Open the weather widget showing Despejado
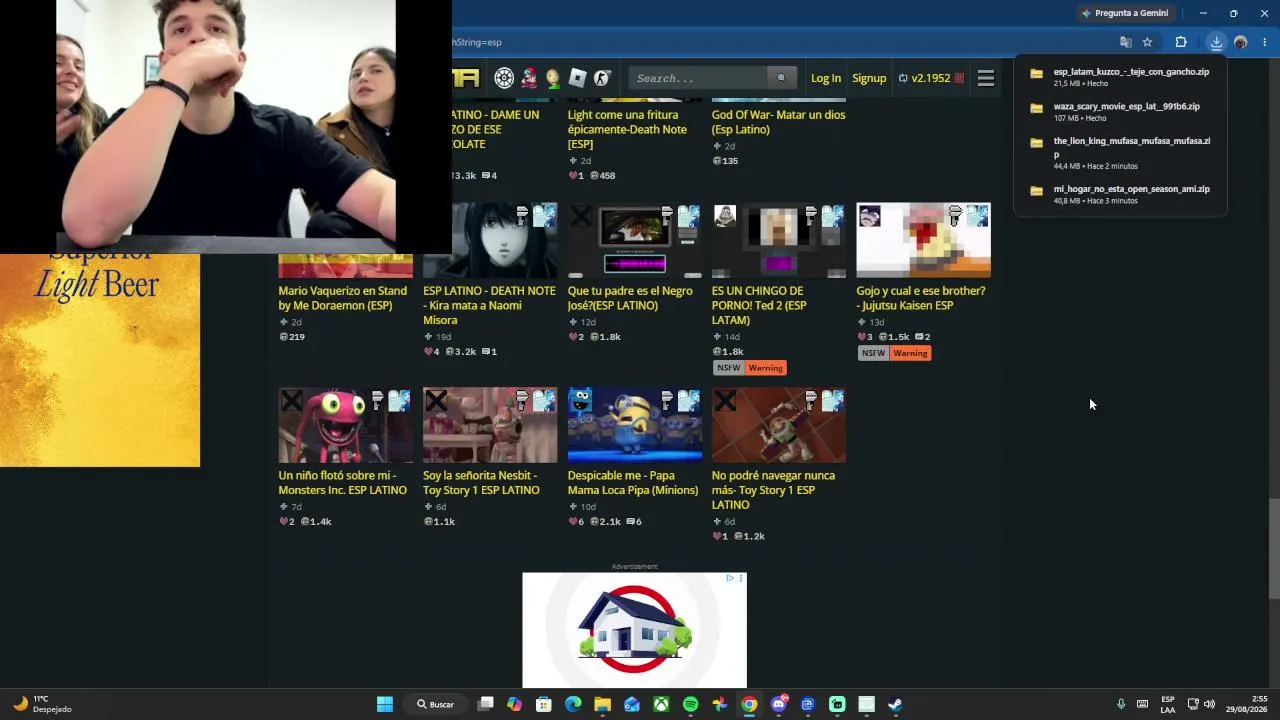 pyautogui.click(x=42, y=704)
